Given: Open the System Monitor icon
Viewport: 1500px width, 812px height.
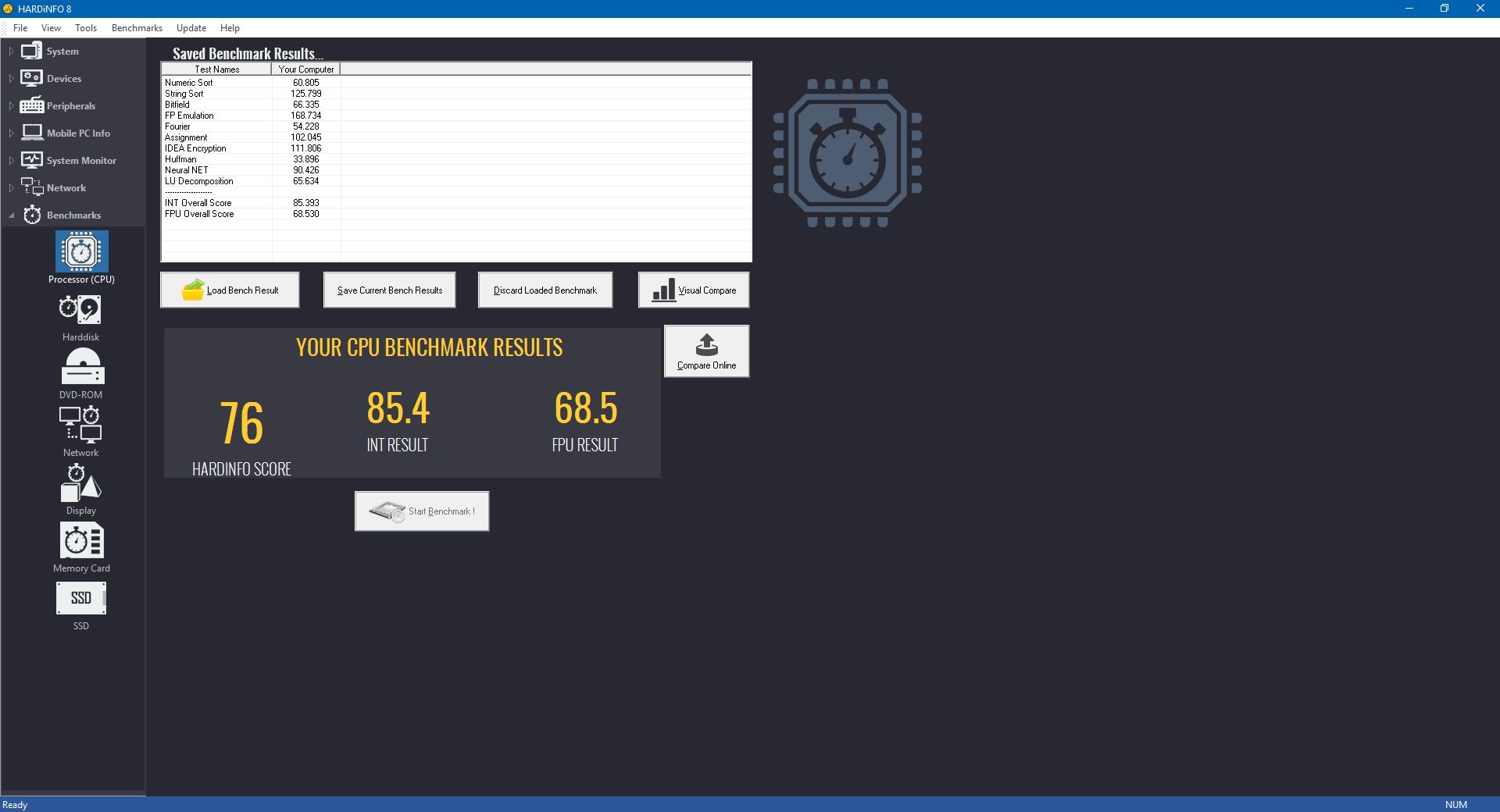Looking at the screenshot, I should [x=31, y=160].
